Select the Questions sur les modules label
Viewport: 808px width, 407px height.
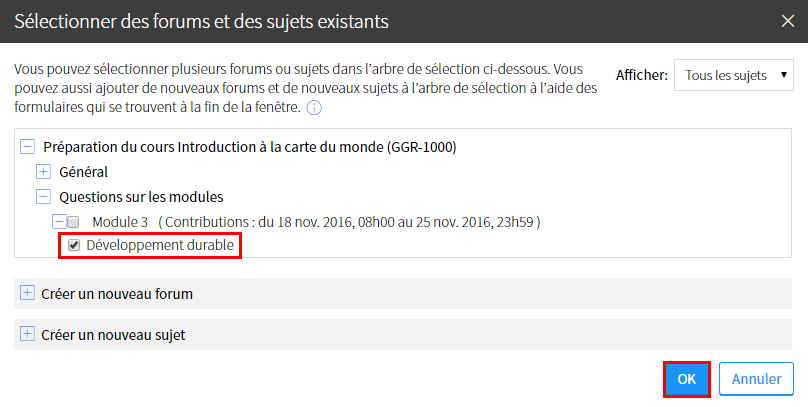(141, 196)
